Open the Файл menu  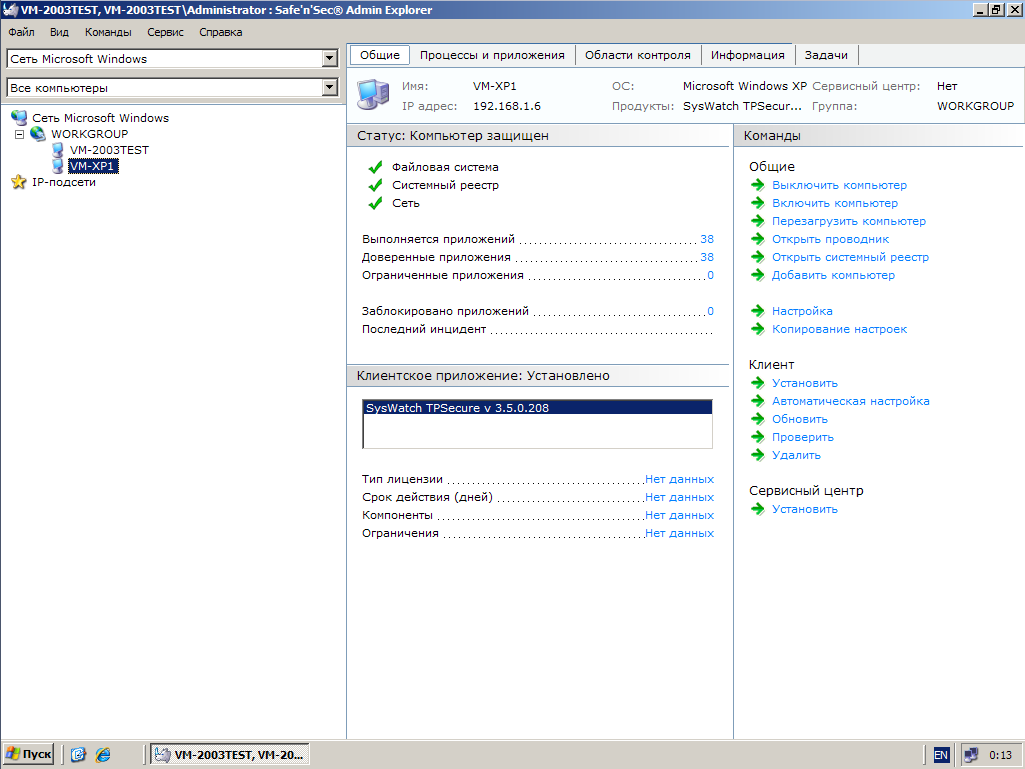[22, 32]
